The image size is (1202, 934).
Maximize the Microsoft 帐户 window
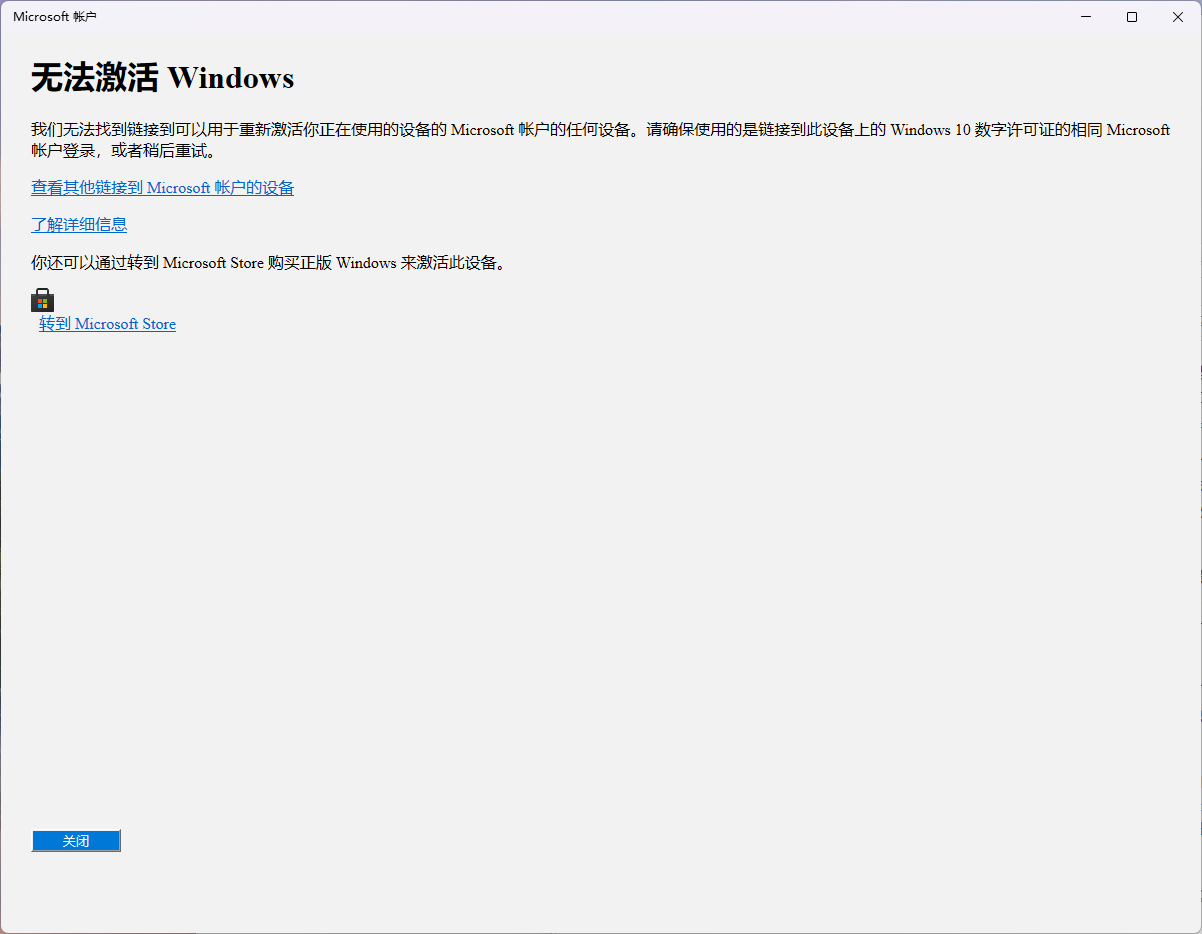click(1132, 17)
